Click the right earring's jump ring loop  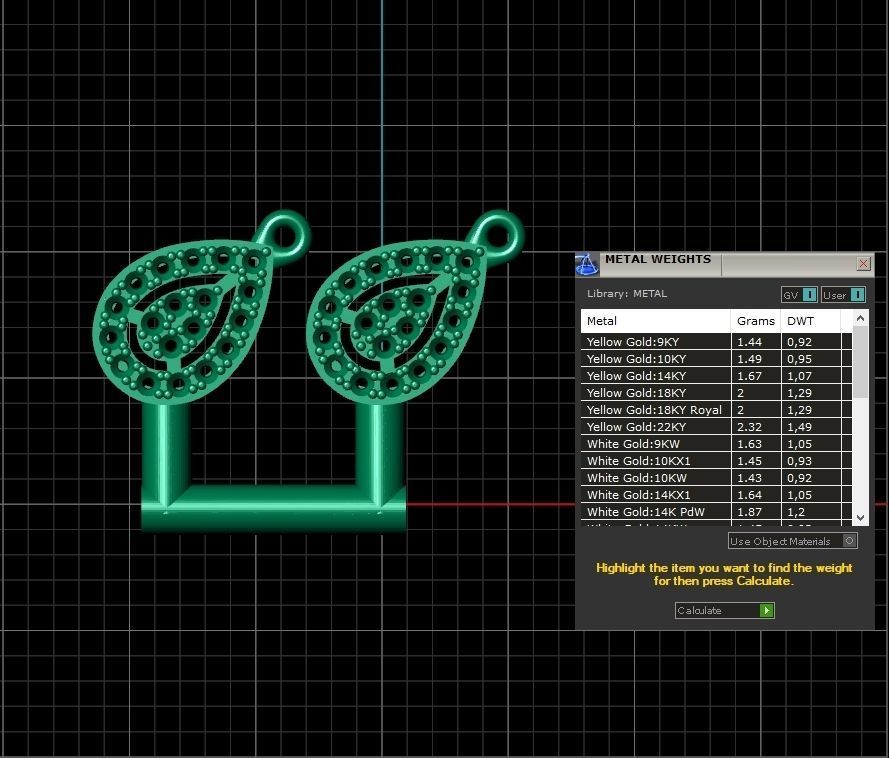pyautogui.click(x=499, y=234)
